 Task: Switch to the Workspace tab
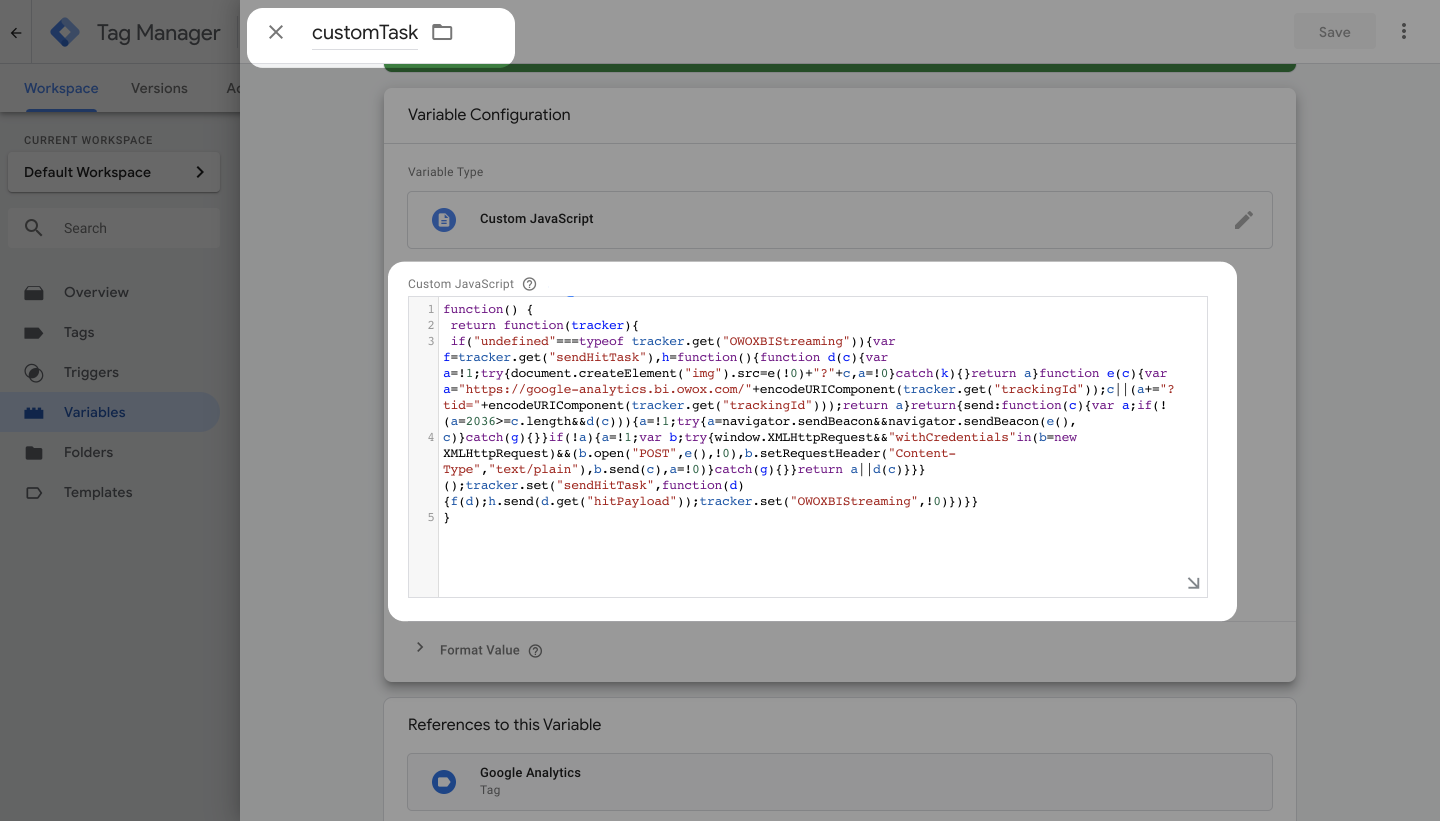click(61, 88)
